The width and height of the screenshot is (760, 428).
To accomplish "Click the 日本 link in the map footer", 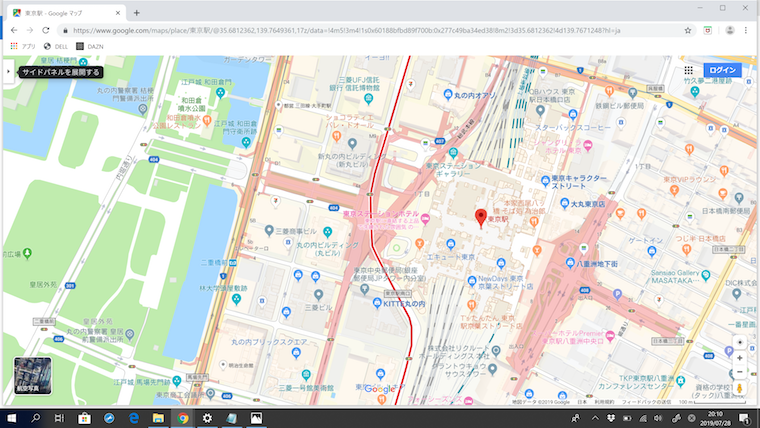I will 582,402.
